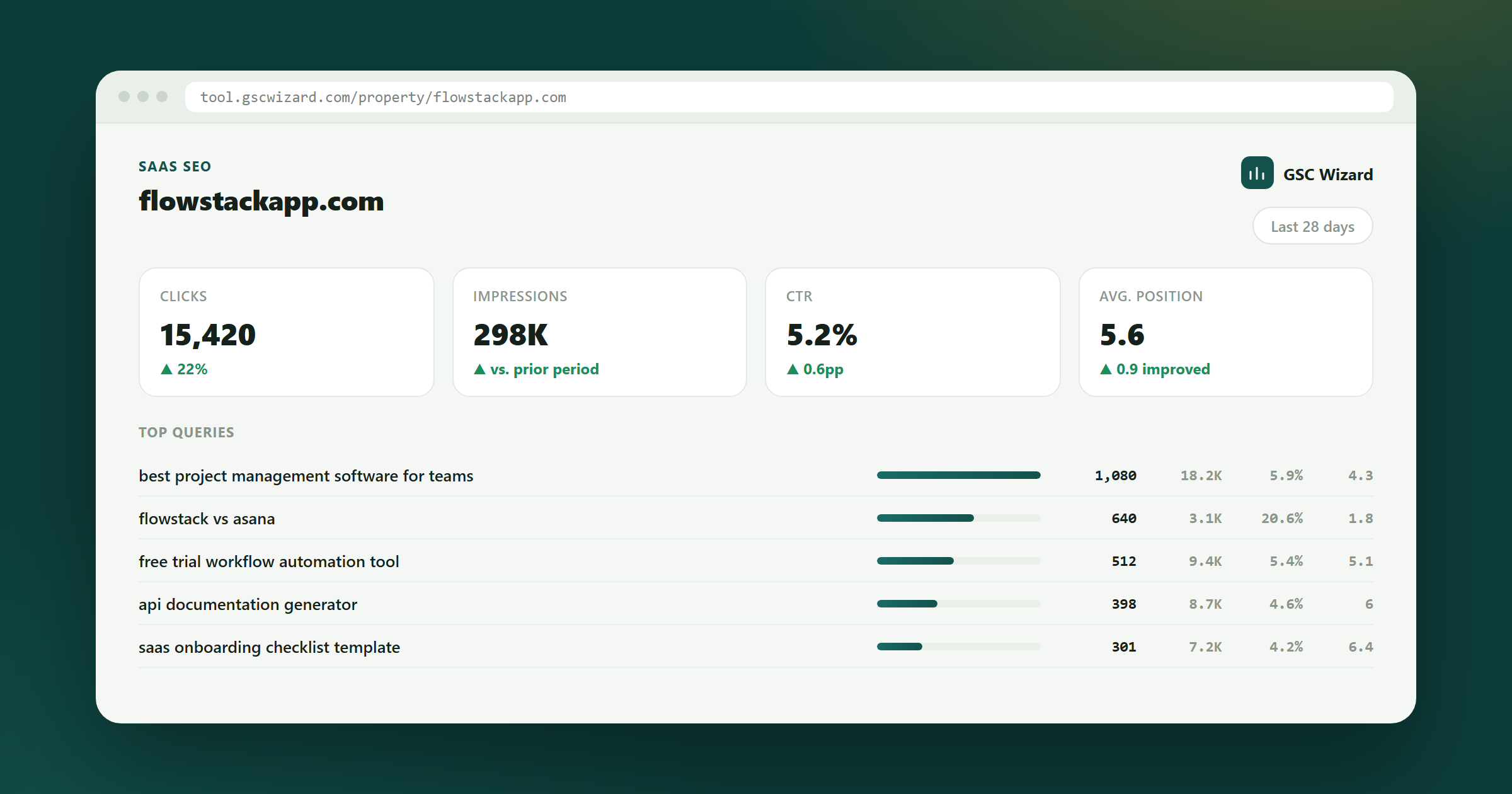
Task: Click the 640 clicks value
Action: (x=1124, y=519)
